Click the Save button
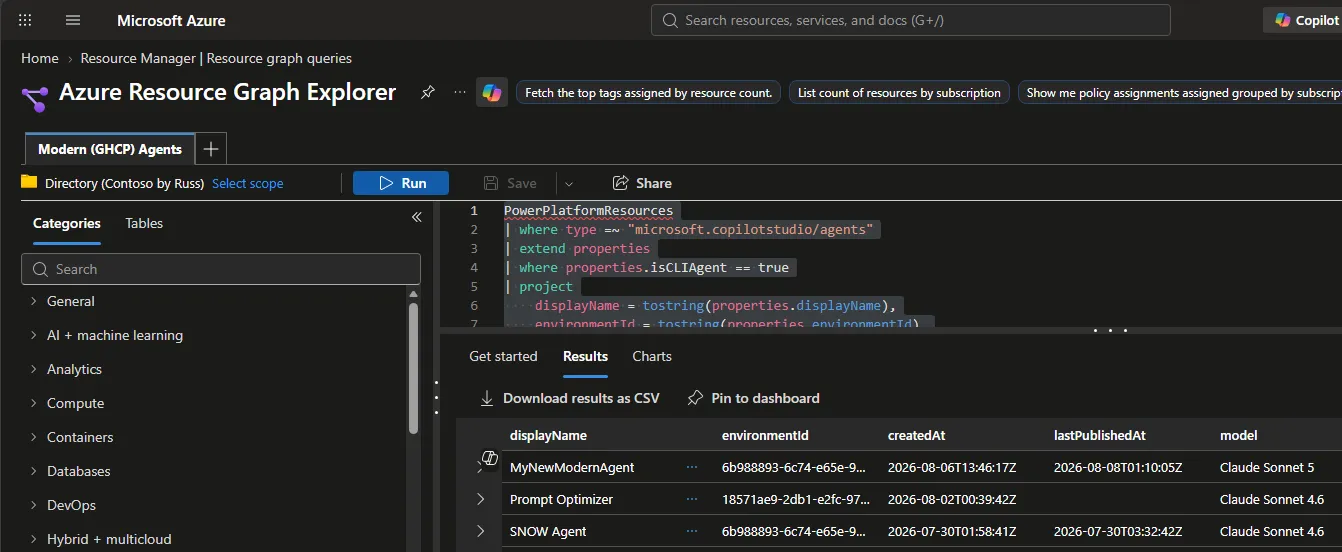Screen dimensions: 1342x552 510,183
